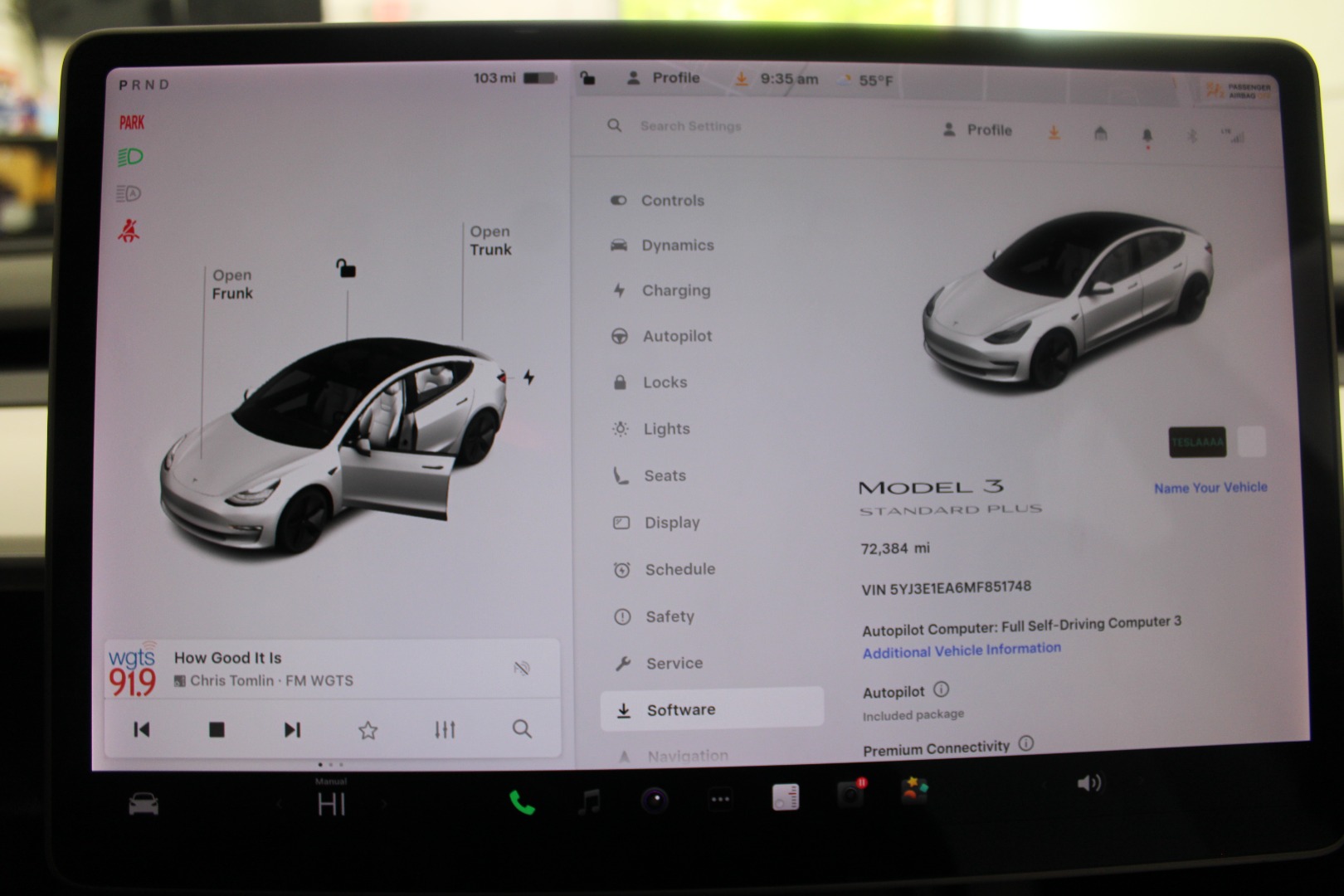Tap the volume speaker icon
This screenshot has width=1344, height=896.
pyautogui.click(x=1088, y=783)
